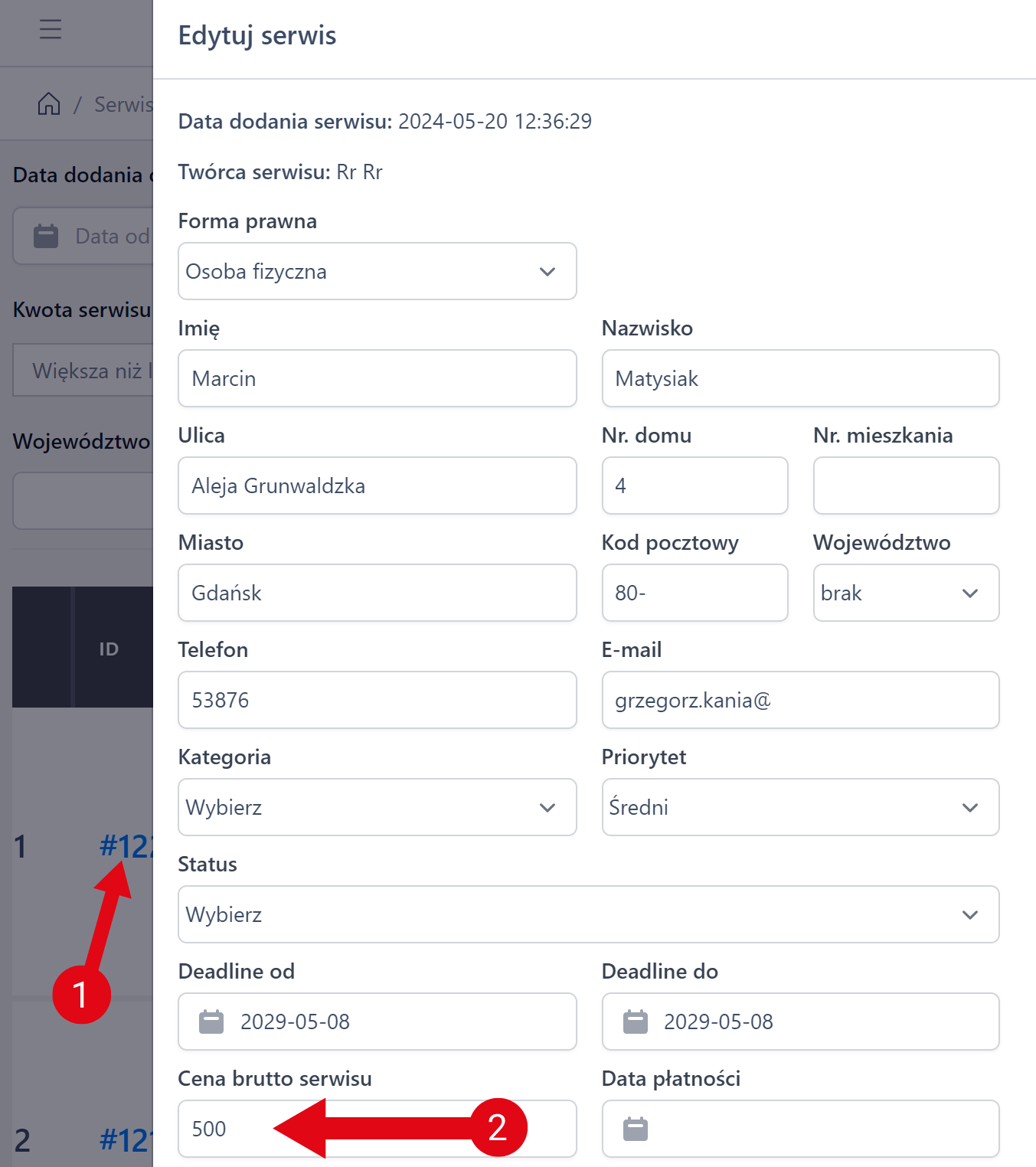This screenshot has height=1167, width=1036.
Task: Click calendar icon in Data od filter
Action: 46,236
